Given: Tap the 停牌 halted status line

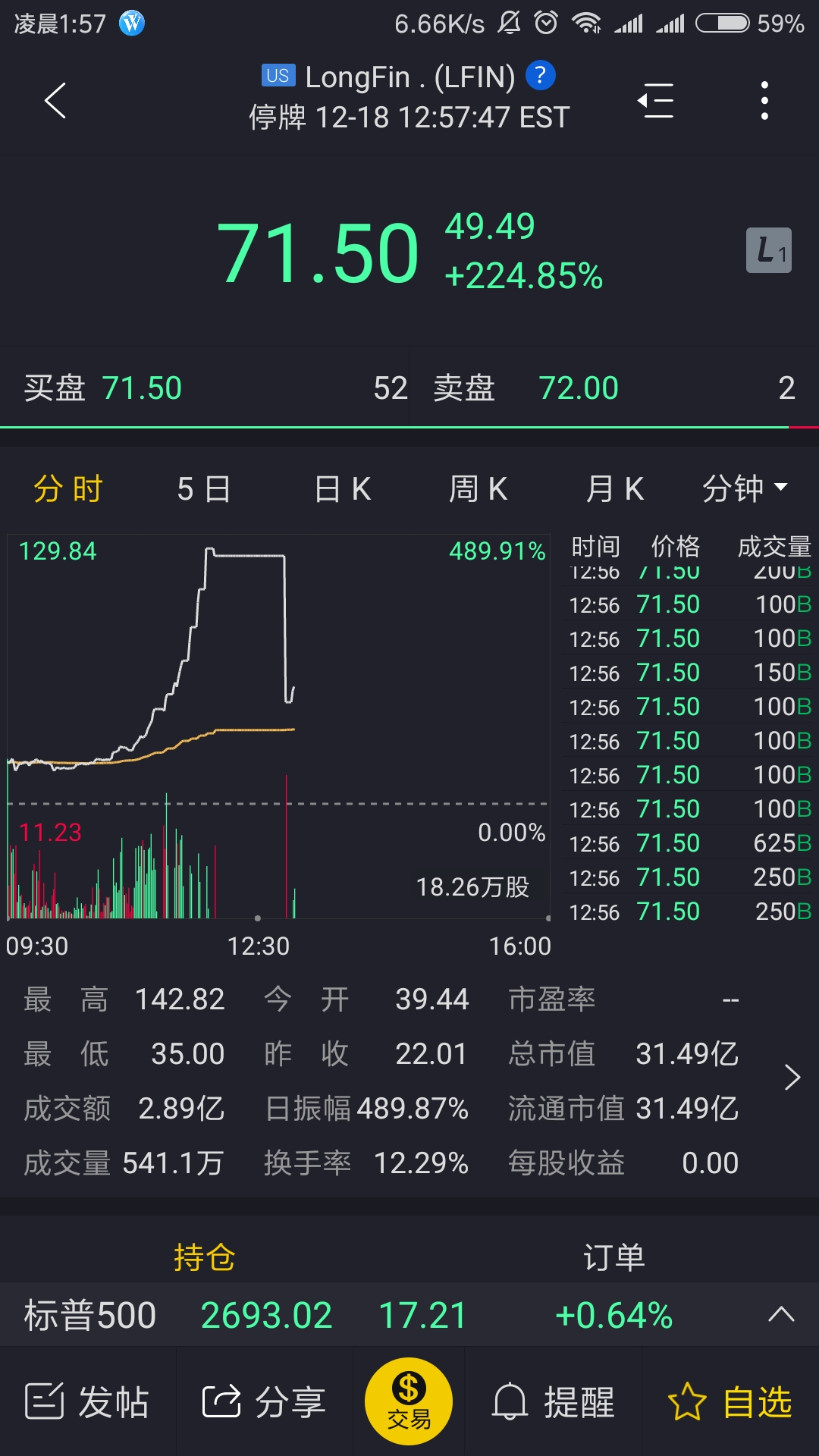Looking at the screenshot, I should click(x=409, y=118).
